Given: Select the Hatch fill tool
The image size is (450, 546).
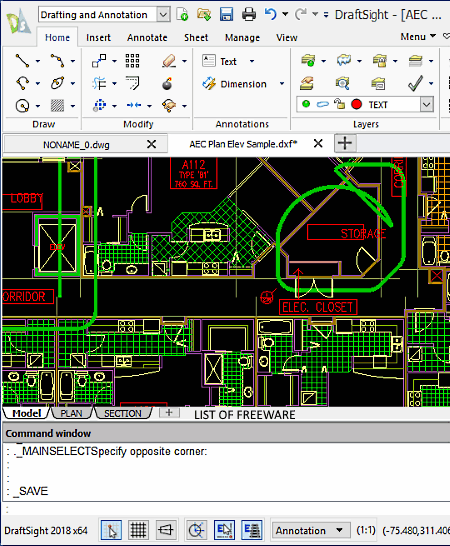Looking at the screenshot, I should coord(57,106).
